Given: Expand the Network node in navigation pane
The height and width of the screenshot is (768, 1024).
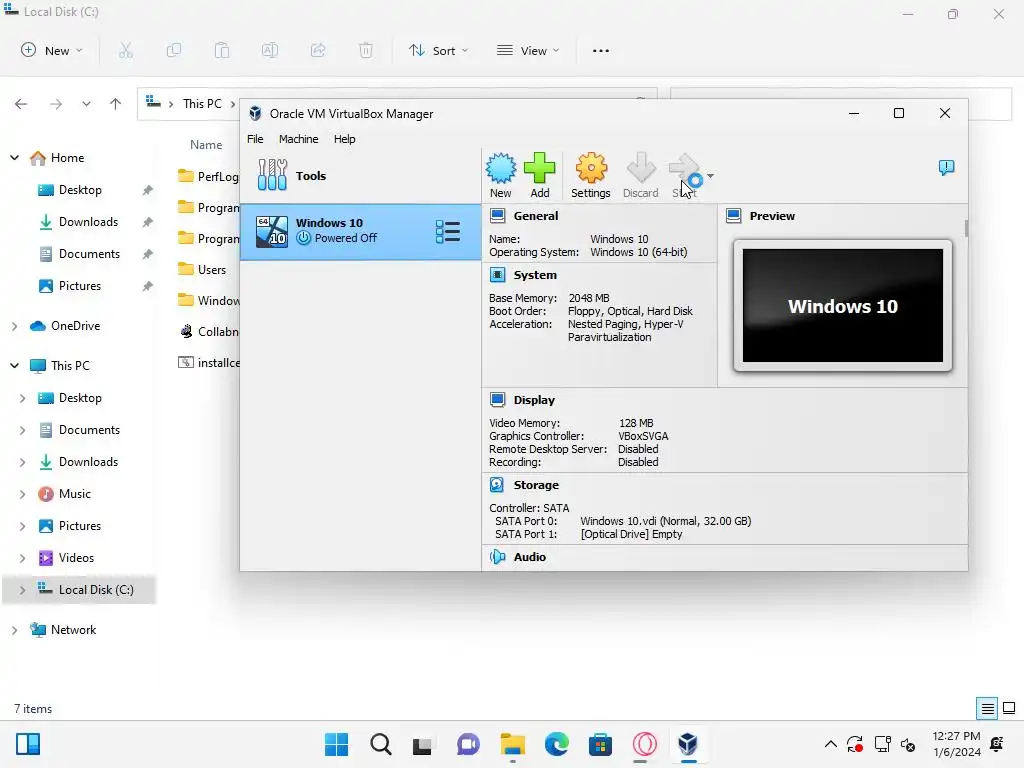Looking at the screenshot, I should (14, 630).
